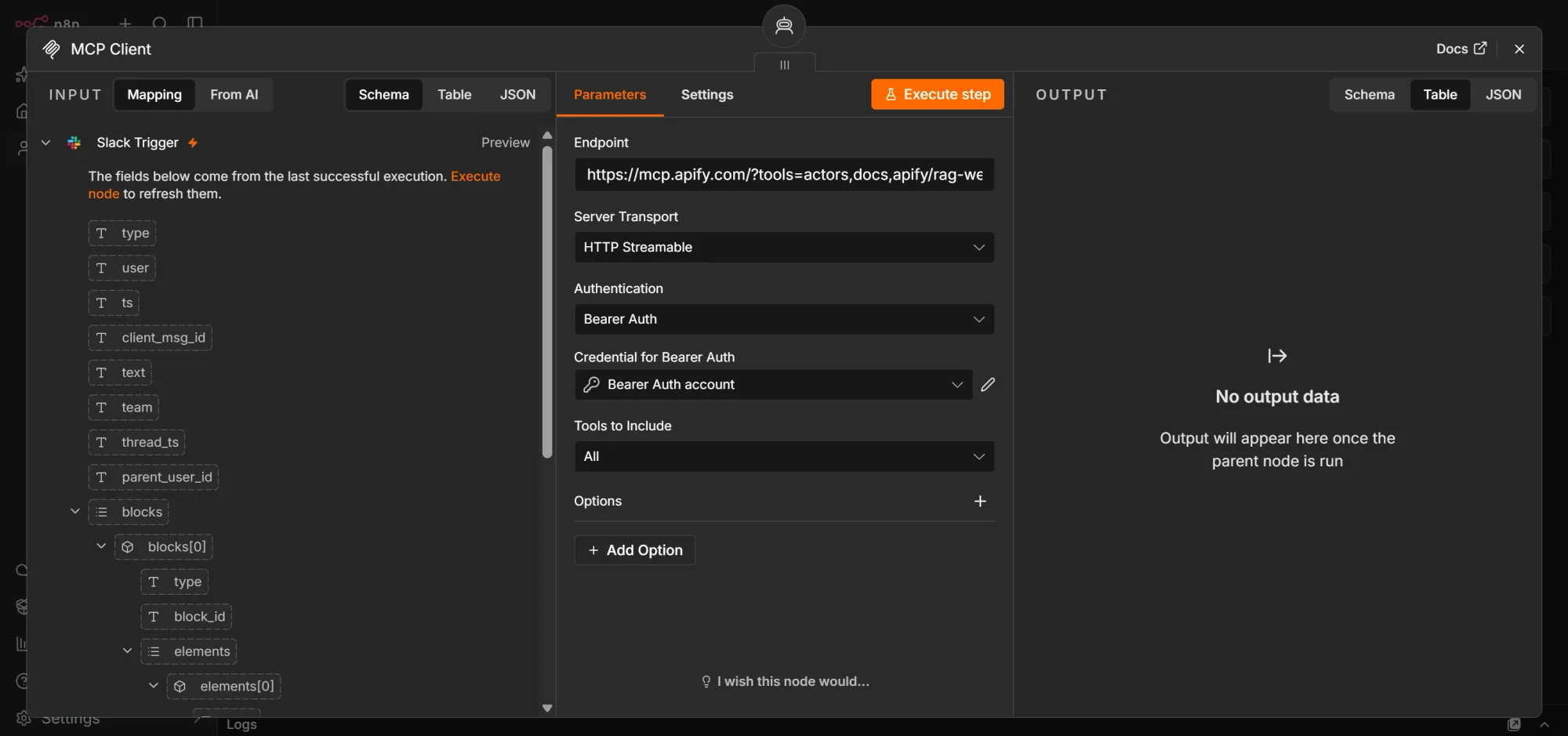Select the thread_ts field
Image resolution: width=1568 pixels, height=736 pixels.
click(136, 443)
